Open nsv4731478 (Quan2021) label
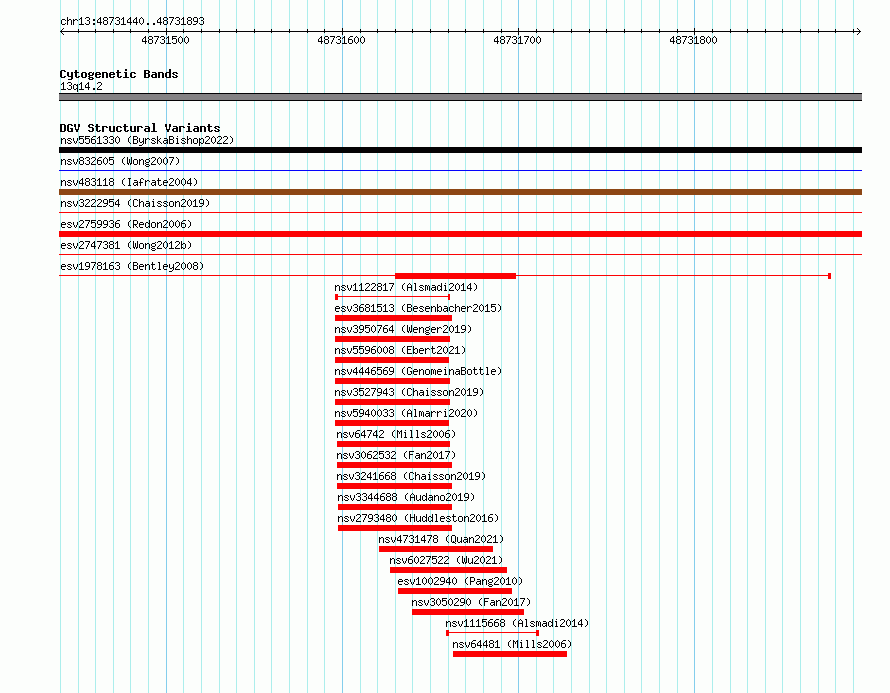The image size is (890, 693). click(441, 539)
